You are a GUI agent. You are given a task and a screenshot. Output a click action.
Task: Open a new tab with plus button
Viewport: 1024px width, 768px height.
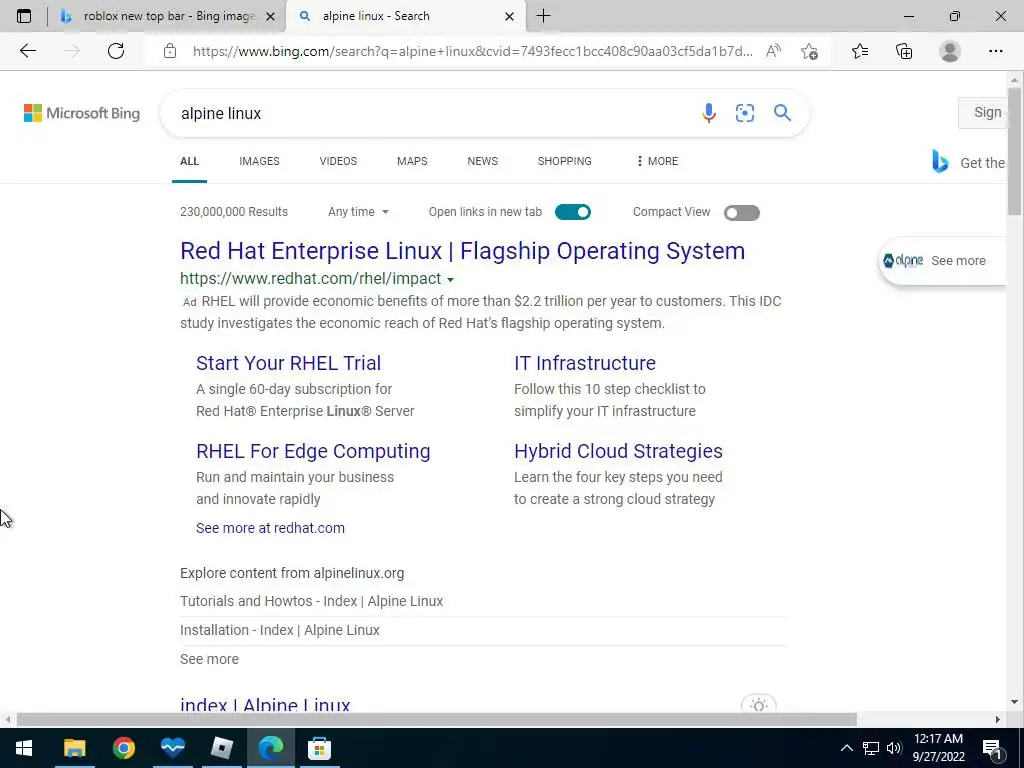click(x=543, y=16)
